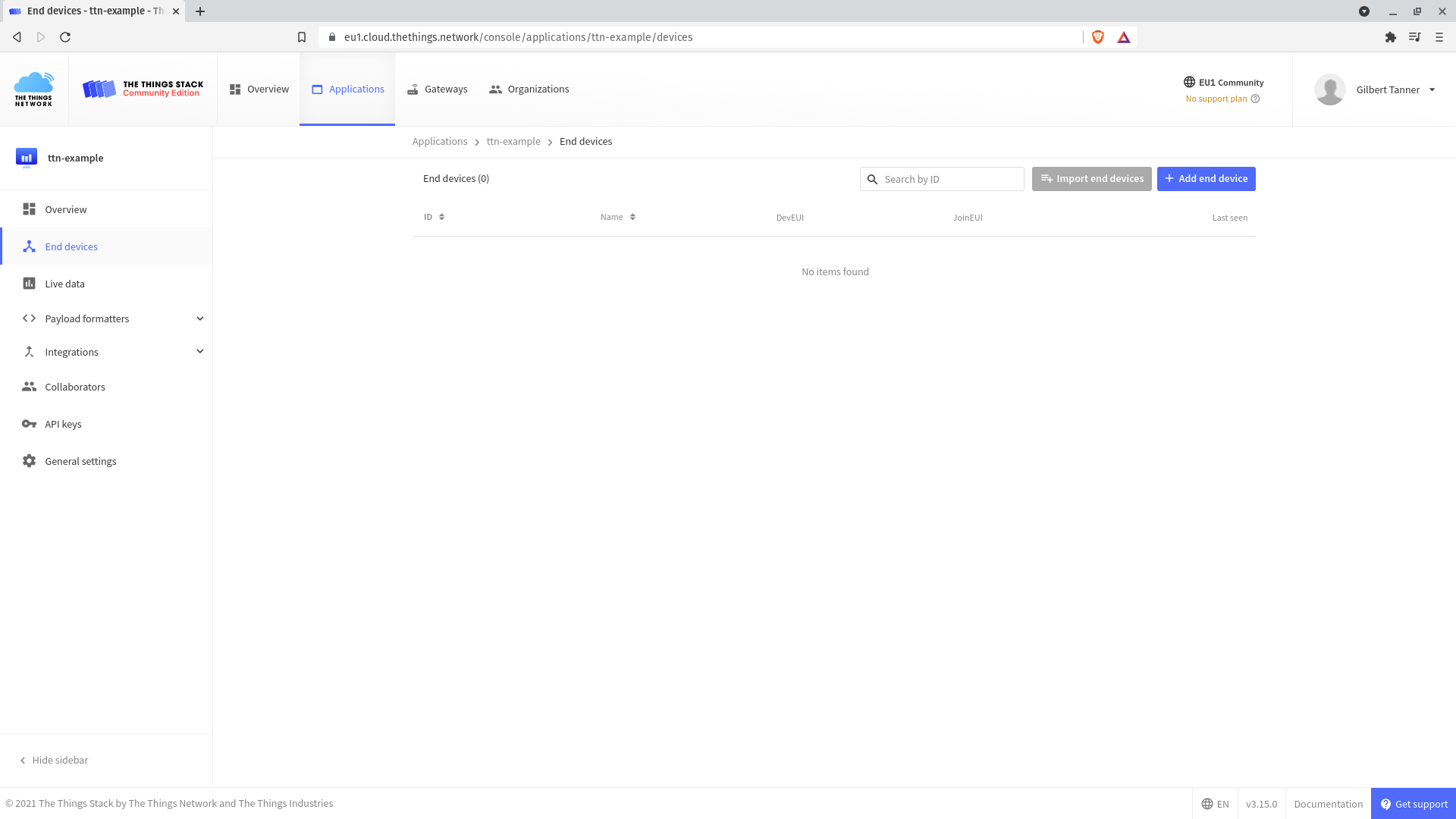
Task: Click the General settings gear icon
Action: 29,461
